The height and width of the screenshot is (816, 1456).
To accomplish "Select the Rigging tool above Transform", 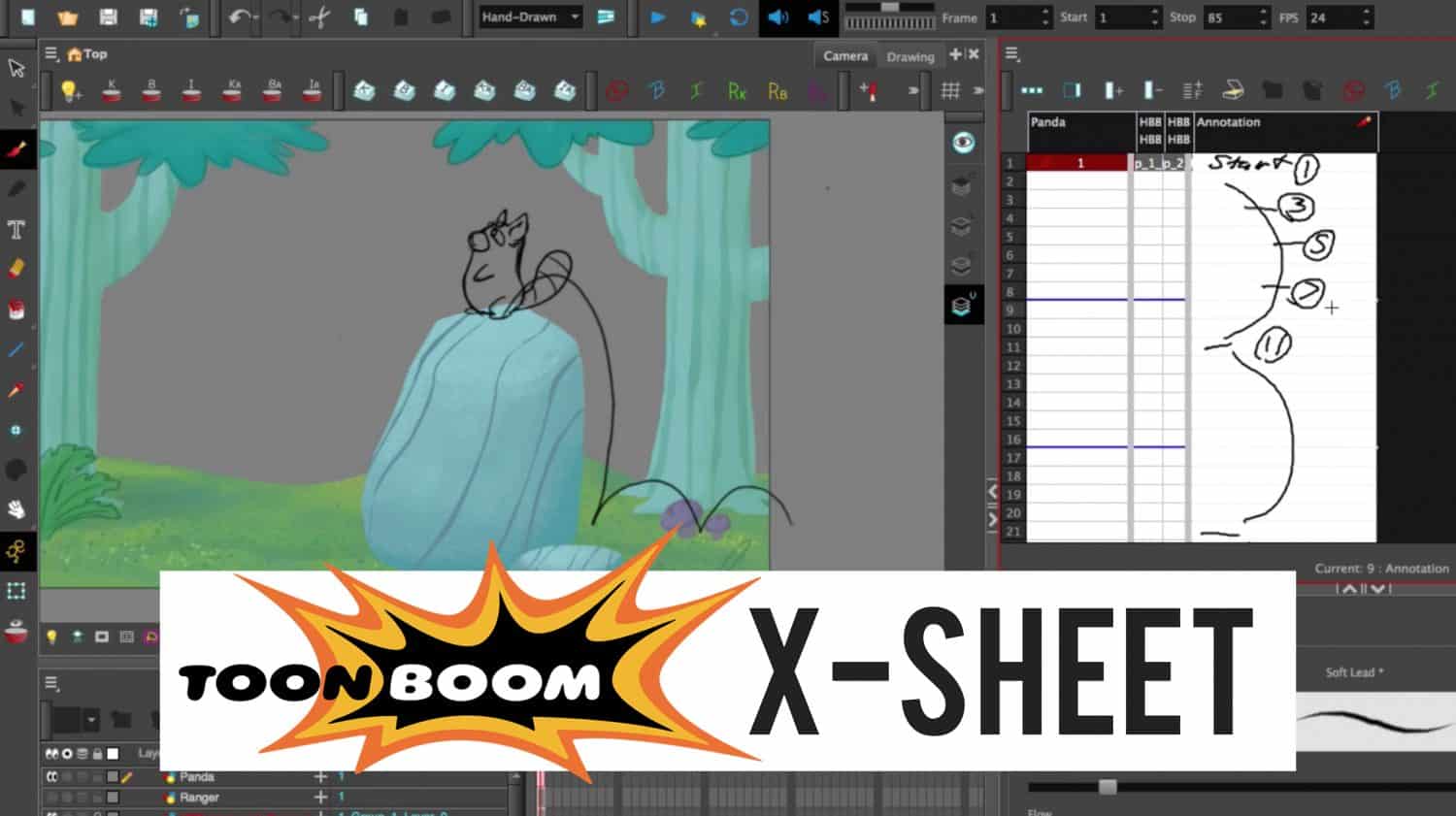I will (17, 551).
